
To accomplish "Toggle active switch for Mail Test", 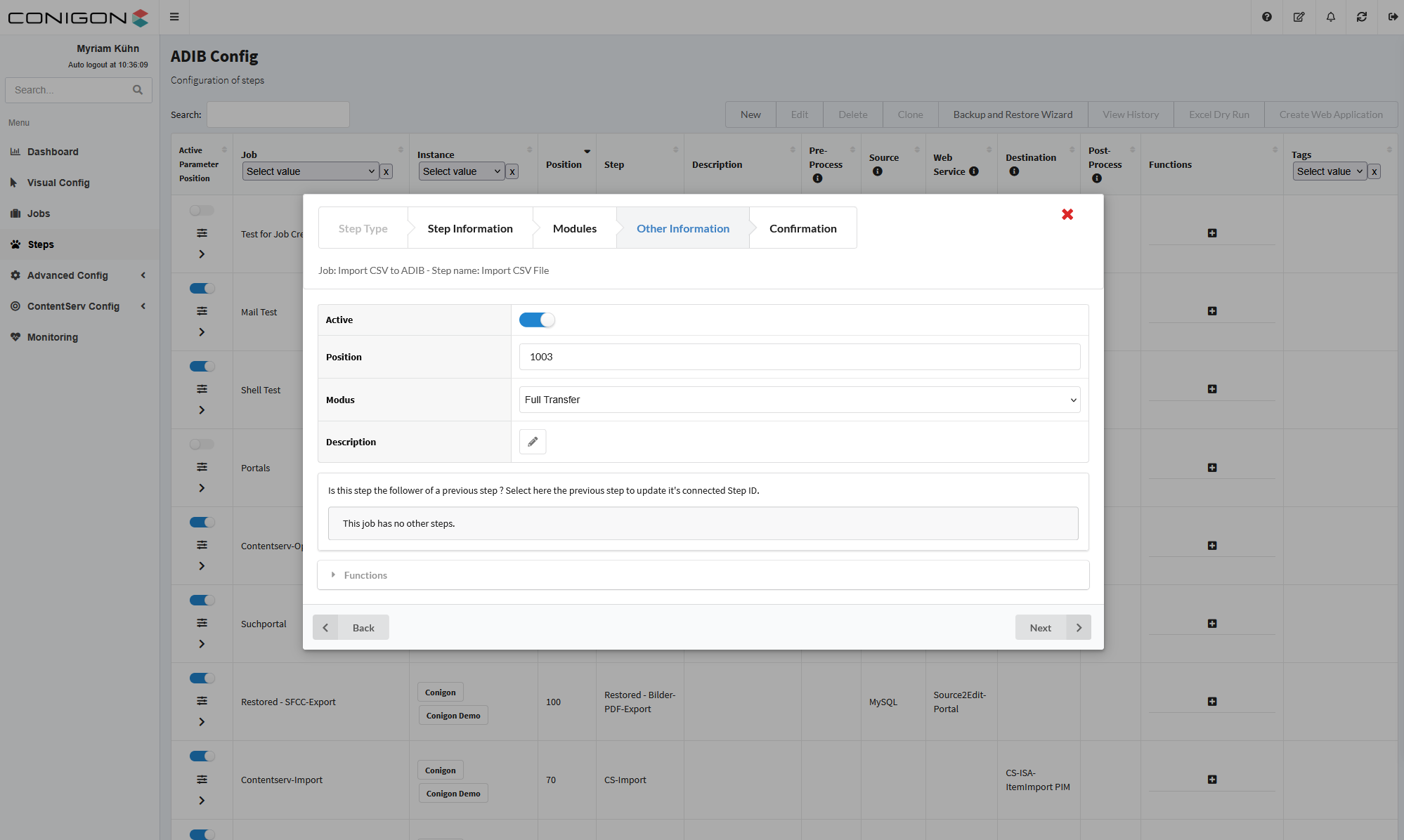I will (x=202, y=289).
